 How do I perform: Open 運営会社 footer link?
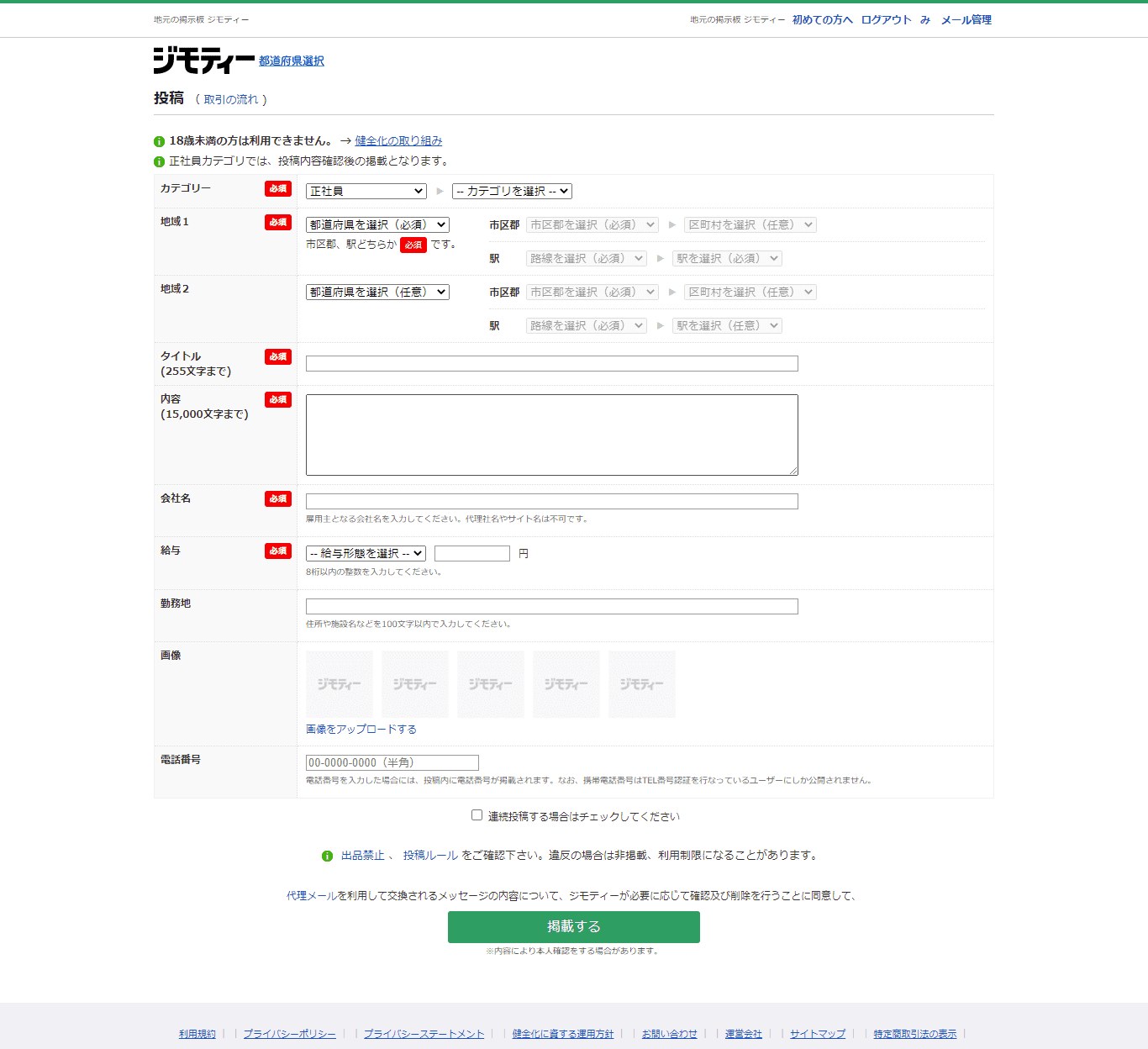[x=744, y=1034]
